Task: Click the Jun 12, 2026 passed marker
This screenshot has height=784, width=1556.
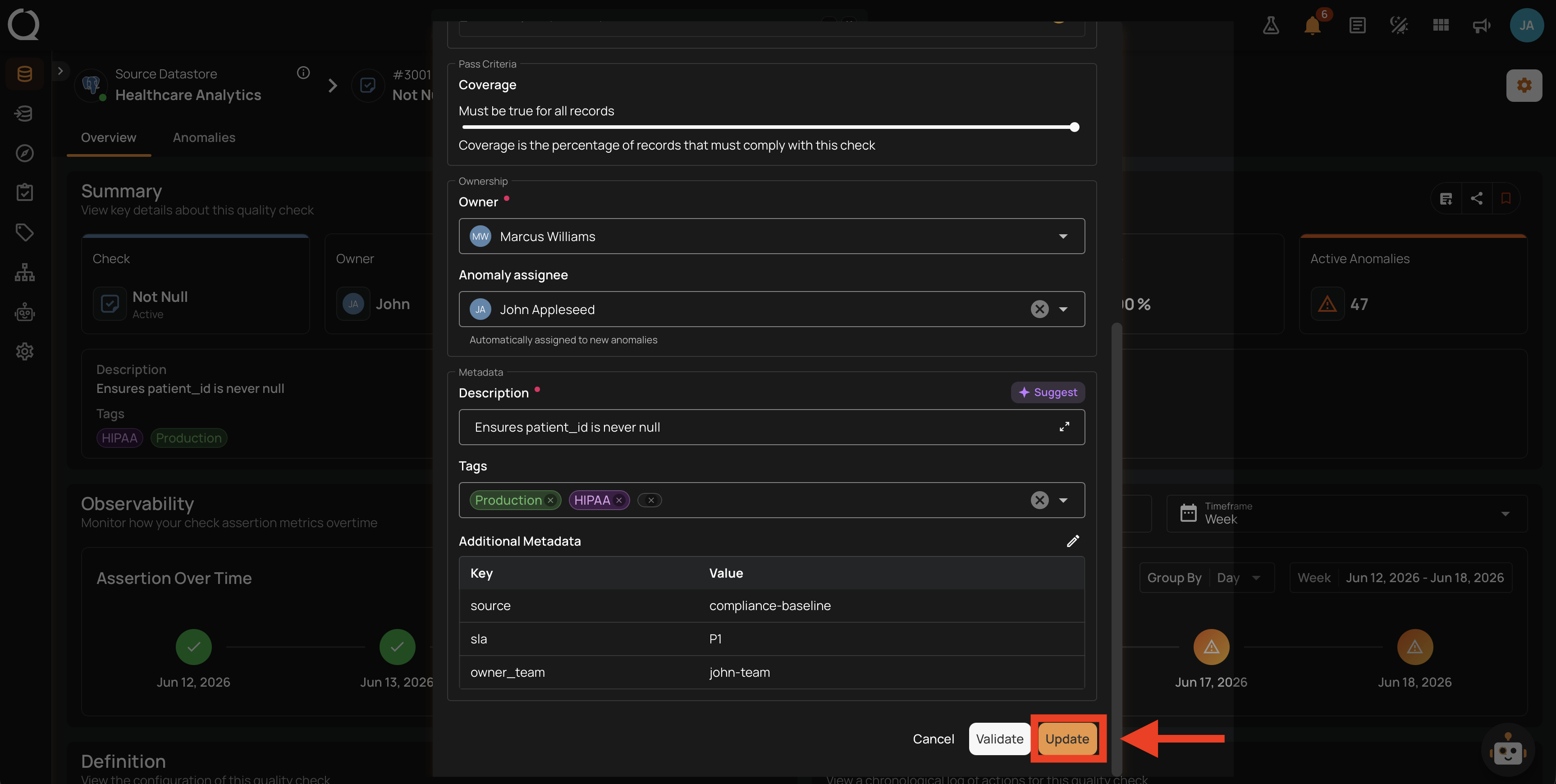Action: pos(193,647)
